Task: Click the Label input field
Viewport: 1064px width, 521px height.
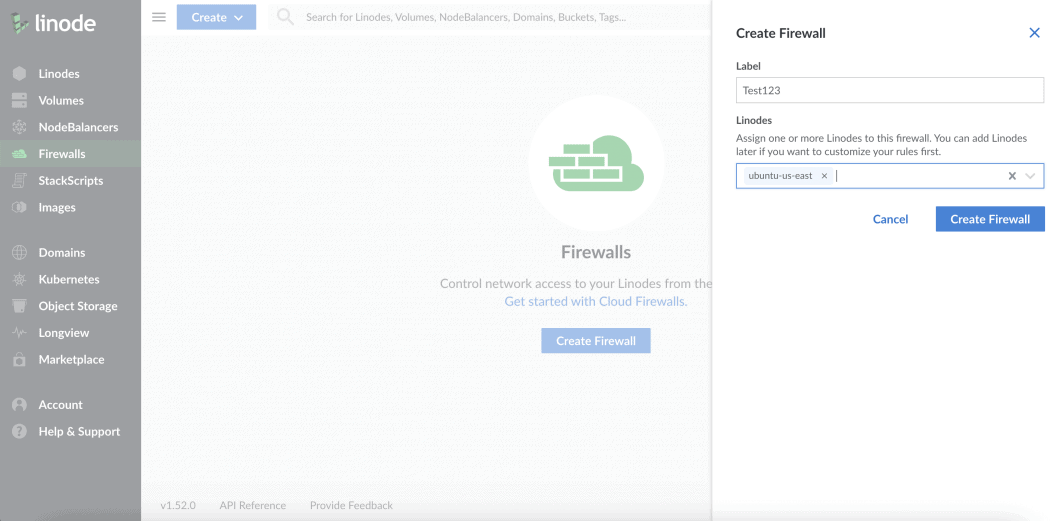Action: [x=889, y=90]
